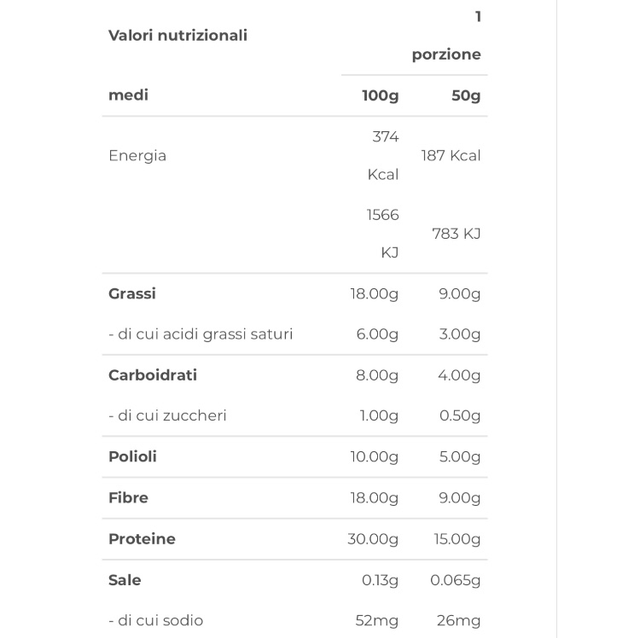Select the '783 KJ' portion value
640x638 pixels.
pyautogui.click(x=456, y=234)
